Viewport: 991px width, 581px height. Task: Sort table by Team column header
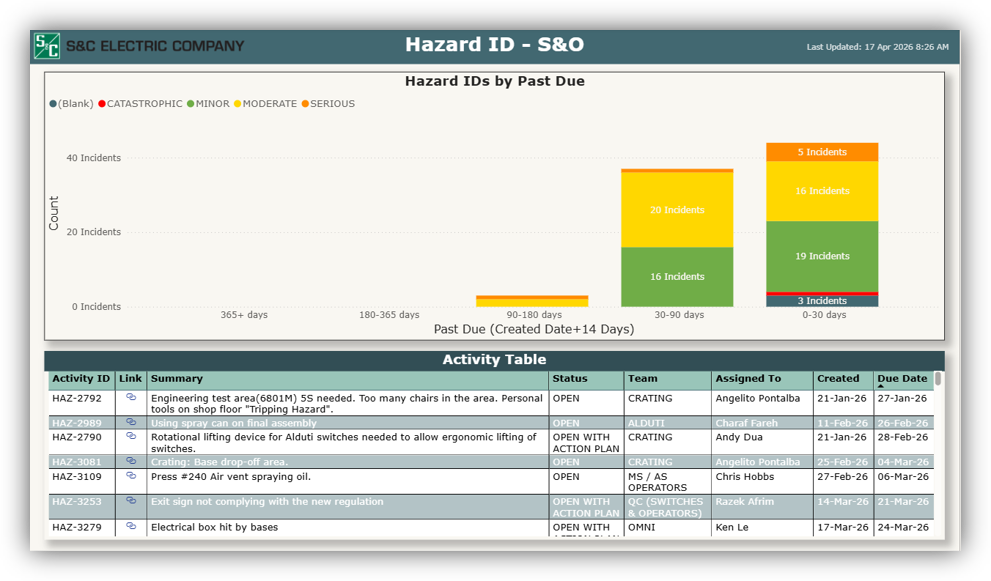click(667, 379)
